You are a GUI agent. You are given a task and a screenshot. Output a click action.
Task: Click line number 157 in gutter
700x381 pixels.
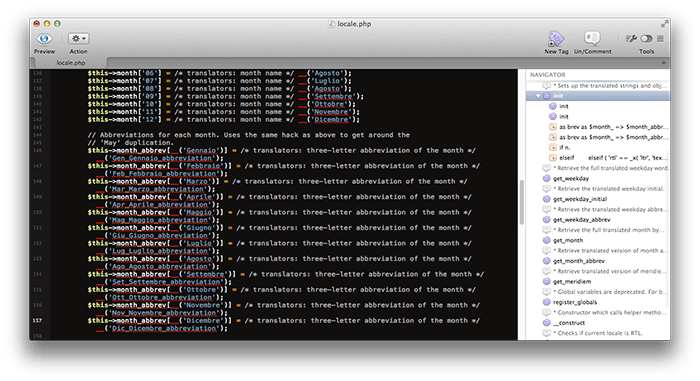[38, 320]
